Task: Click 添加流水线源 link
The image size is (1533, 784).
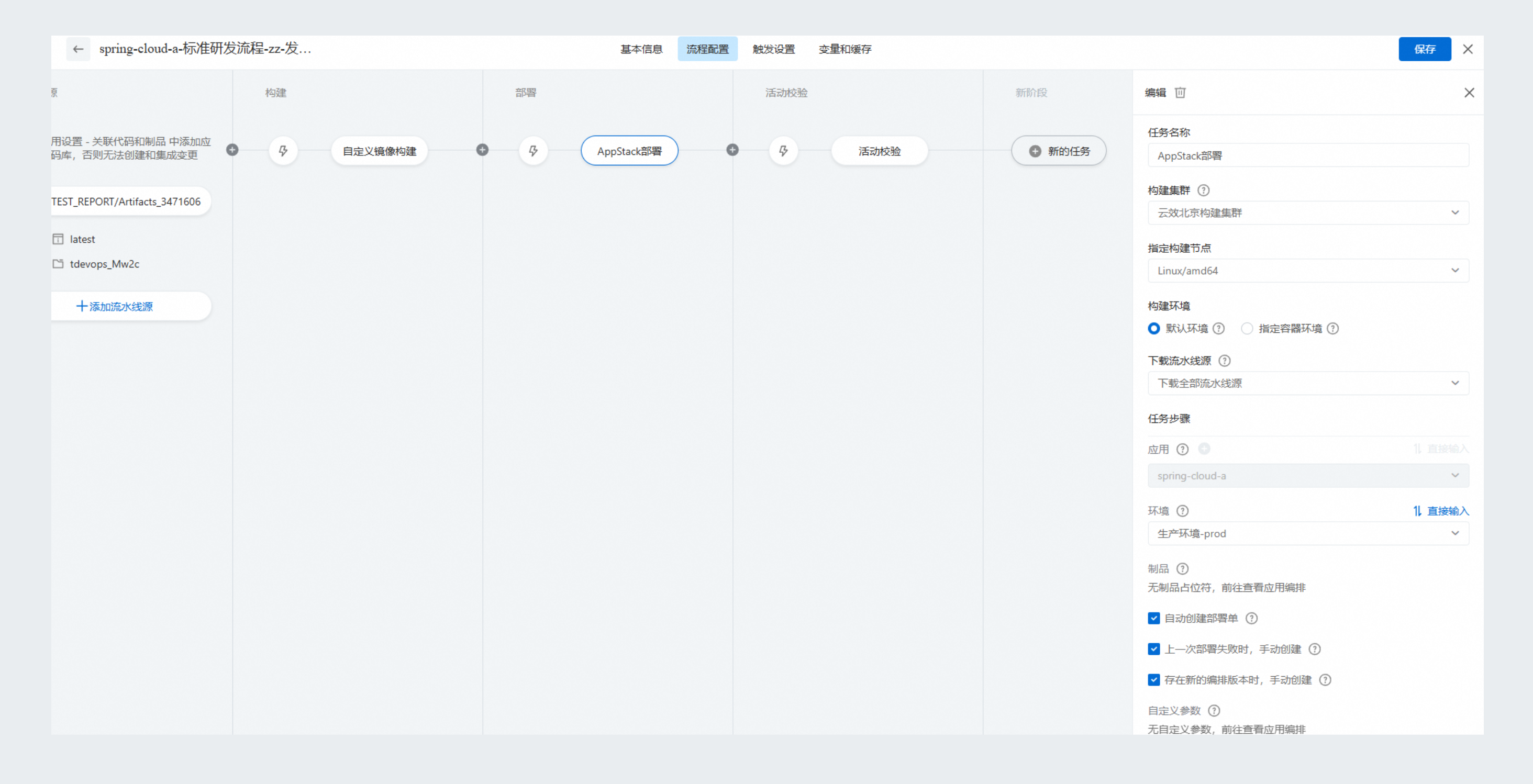Action: point(115,307)
